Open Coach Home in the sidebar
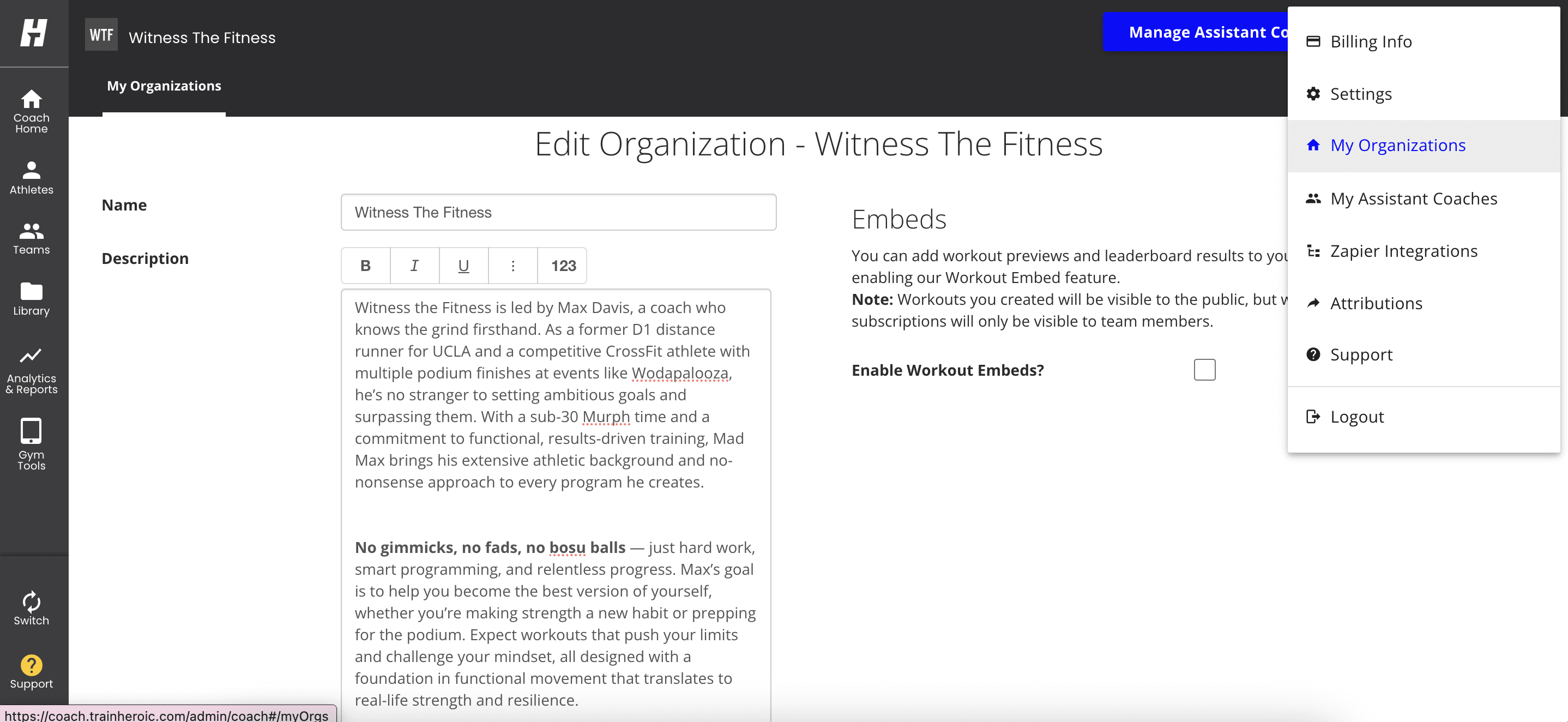 31,111
